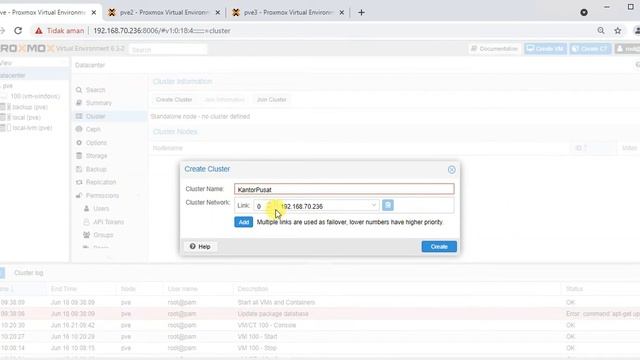Click the Create button in the dialog
Viewport: 640px width, 360px height.
(x=439, y=247)
